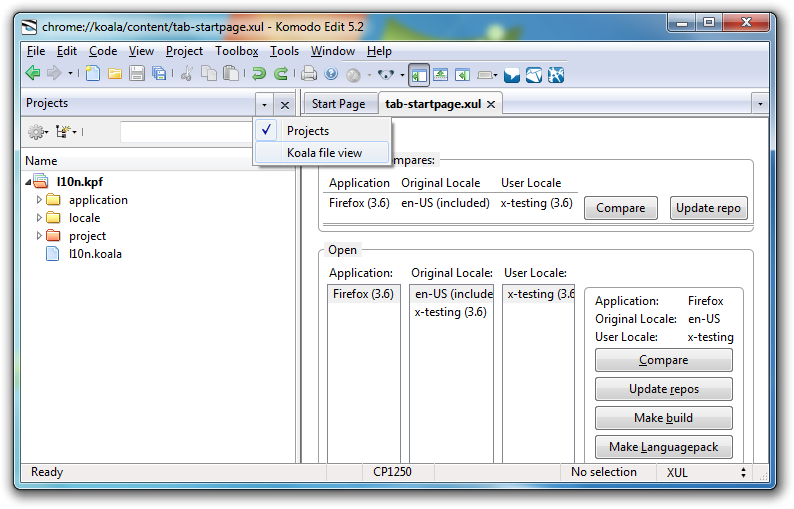Toggle the right pane visibility icon
Screen dimensions: 794x509
click(462, 75)
